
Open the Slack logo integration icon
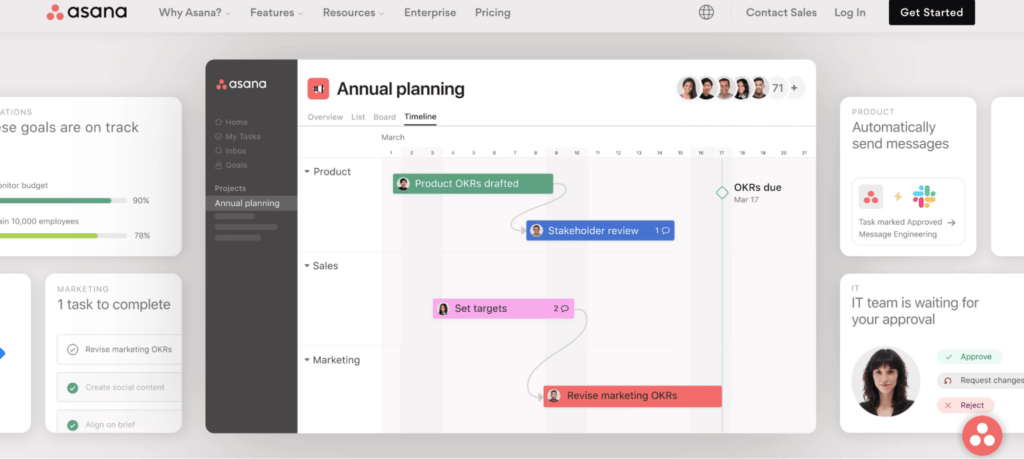tap(924, 197)
